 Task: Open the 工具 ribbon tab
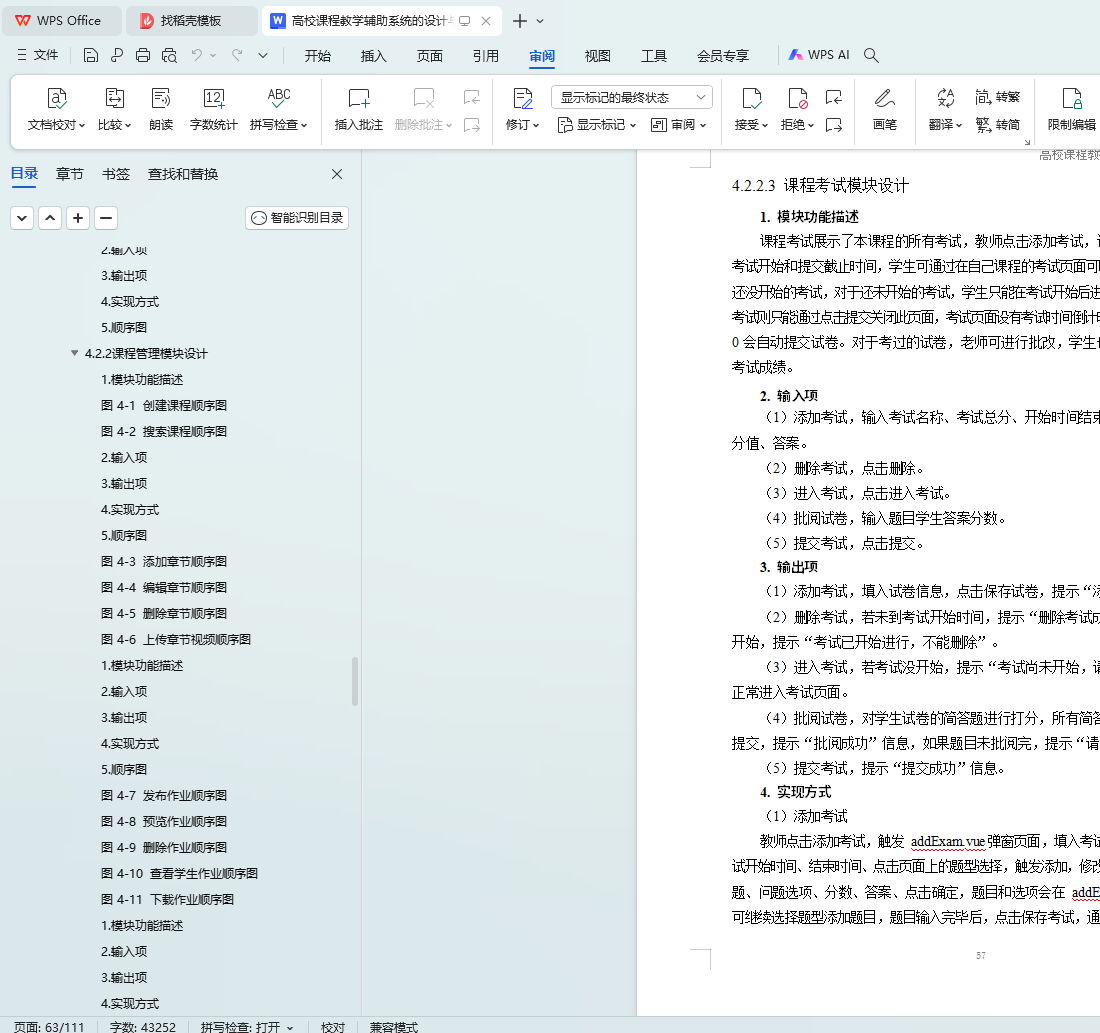654,55
